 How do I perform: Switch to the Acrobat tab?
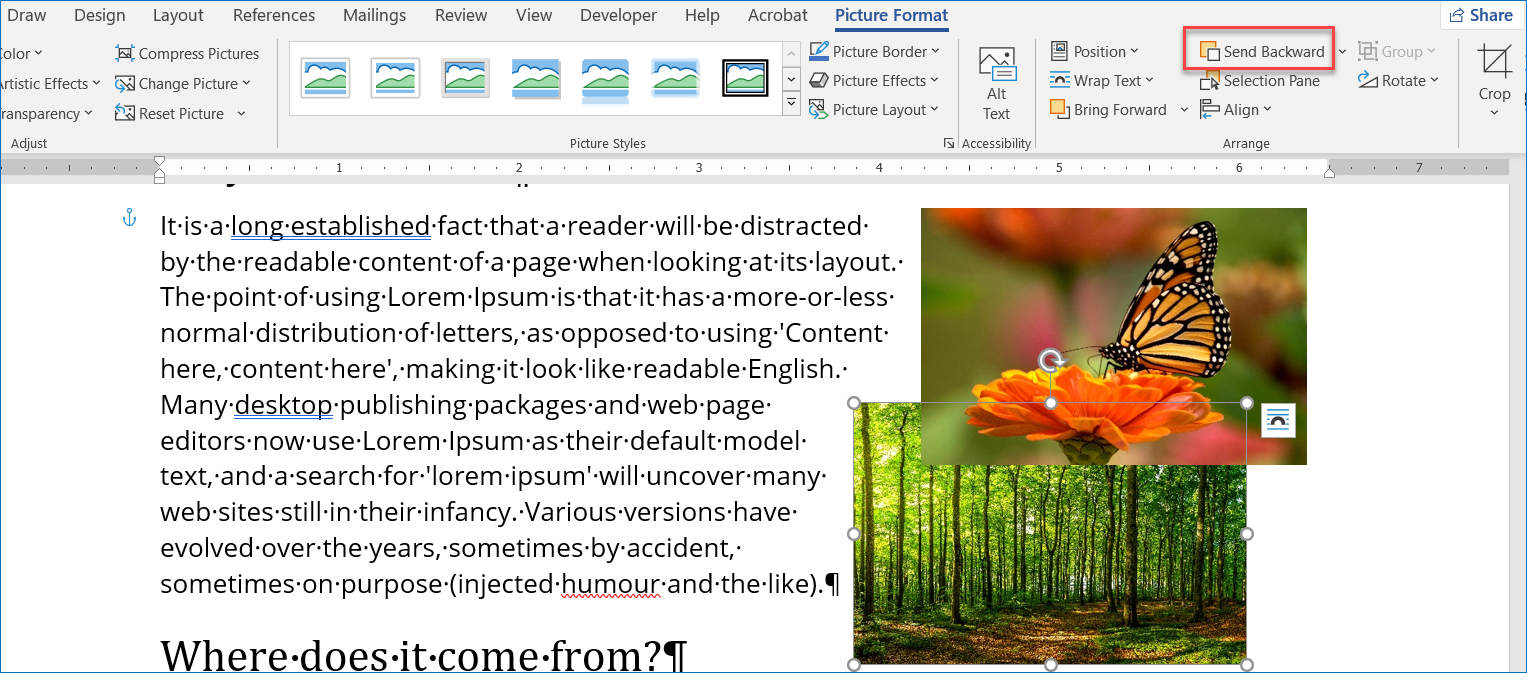click(778, 15)
